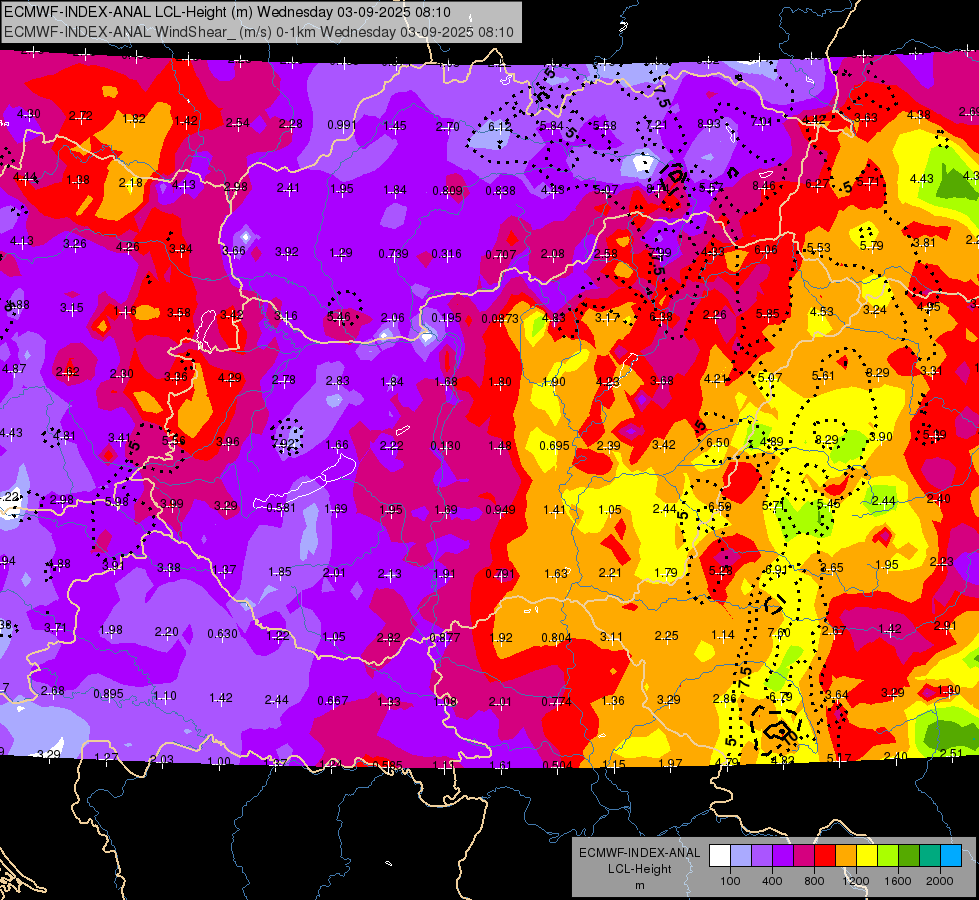Click the grid value 5.45

[x=829, y=503]
